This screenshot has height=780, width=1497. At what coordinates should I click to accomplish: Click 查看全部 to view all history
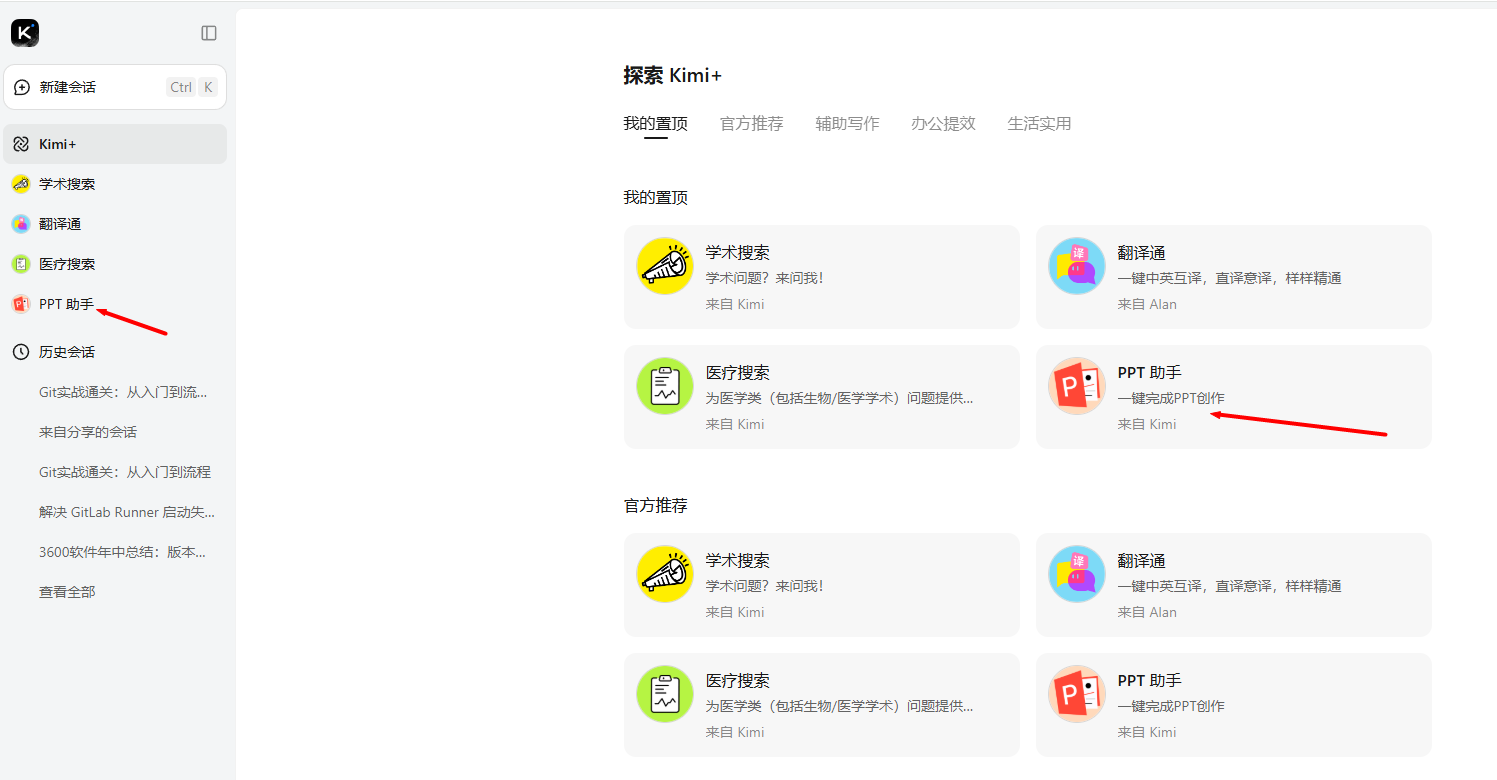click(x=67, y=592)
